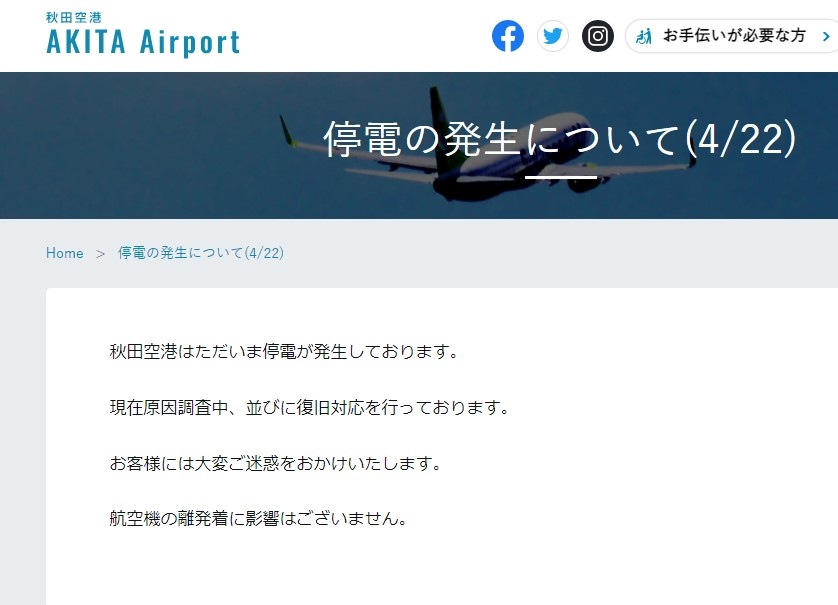Open the Twitter bird icon

coord(553,36)
